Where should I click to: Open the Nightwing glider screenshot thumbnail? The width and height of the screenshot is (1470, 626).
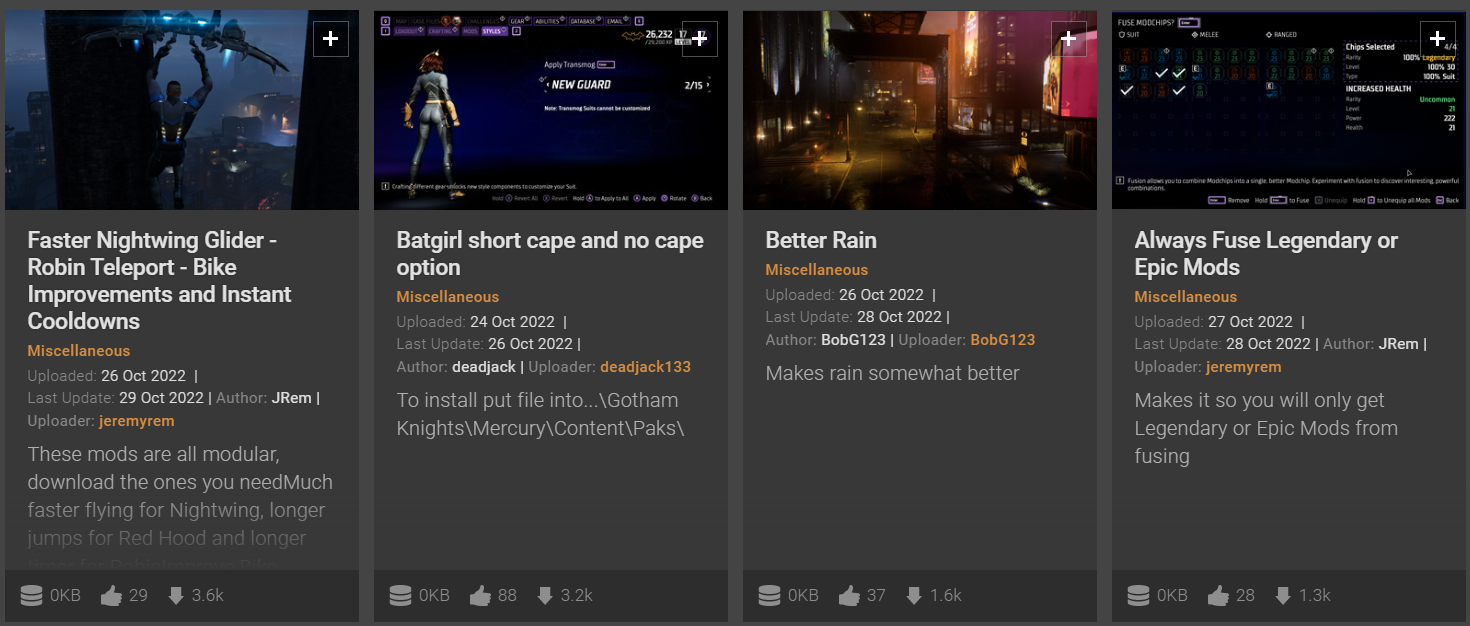coord(182,110)
